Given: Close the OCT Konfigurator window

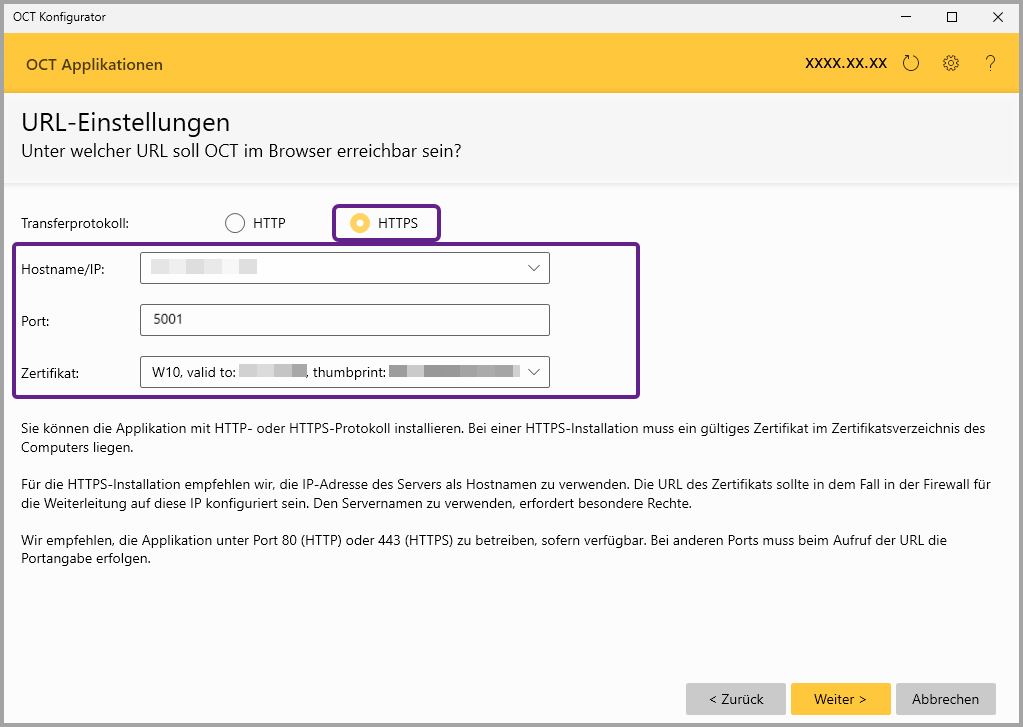Looking at the screenshot, I should [x=997, y=16].
